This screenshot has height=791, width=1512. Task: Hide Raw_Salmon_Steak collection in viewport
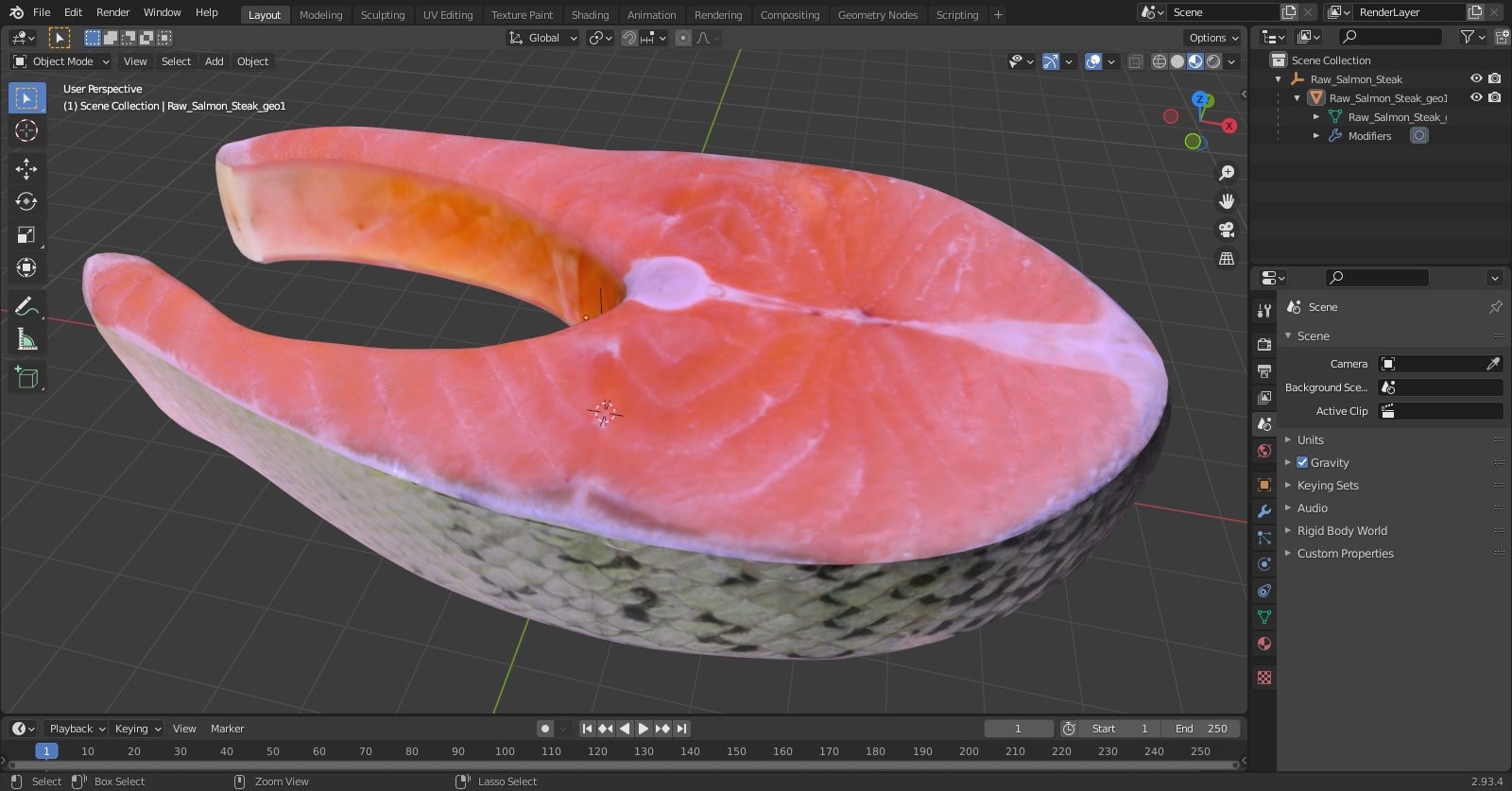[x=1476, y=78]
